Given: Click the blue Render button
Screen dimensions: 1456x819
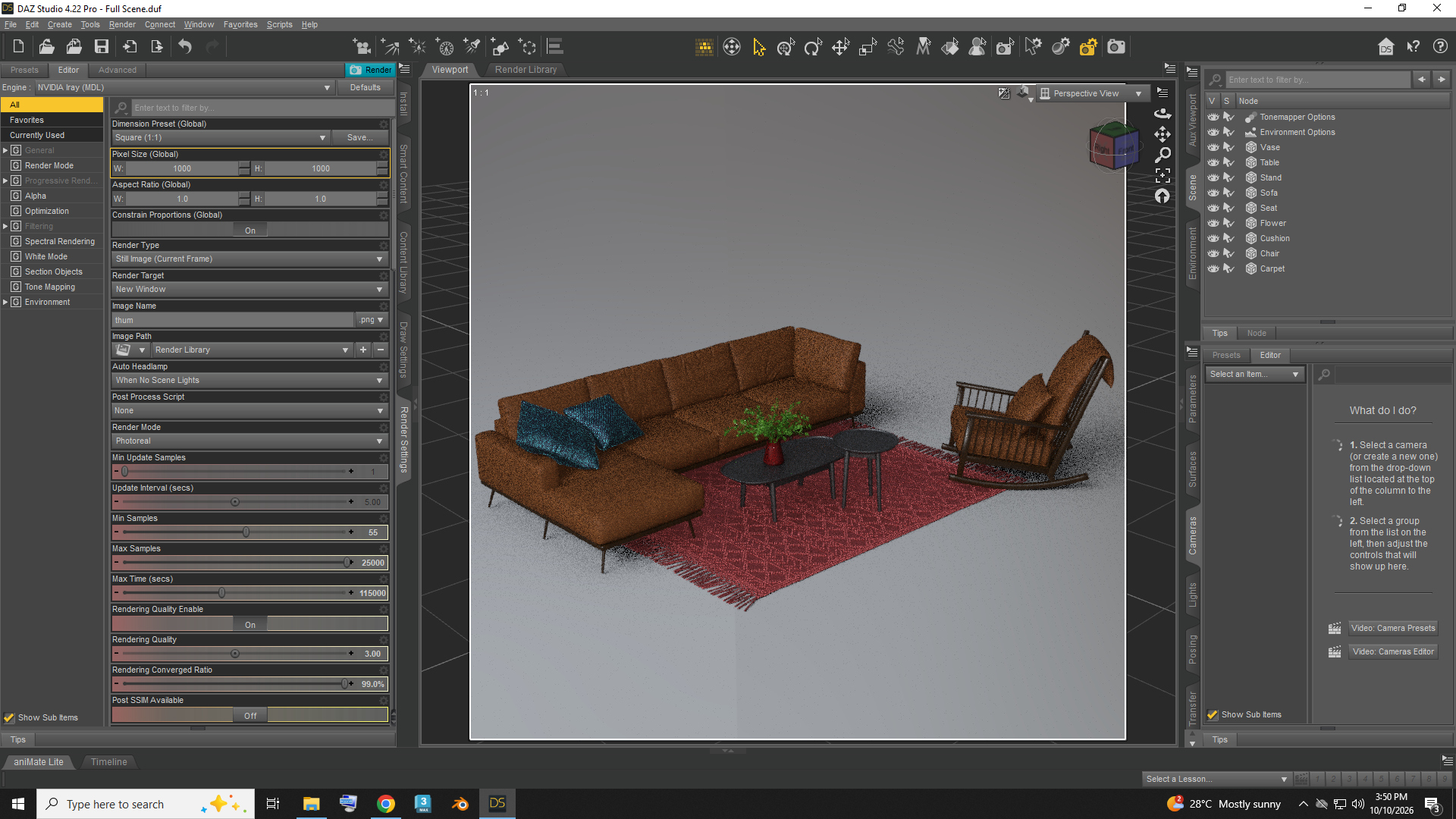Looking at the screenshot, I should point(370,70).
